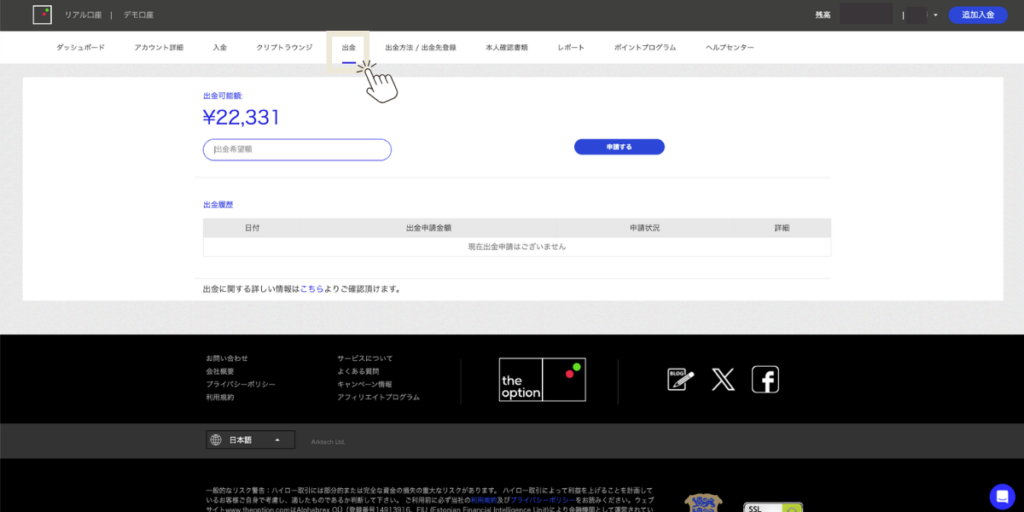Open the Facebook social icon
The height and width of the screenshot is (512, 1024).
(x=765, y=379)
